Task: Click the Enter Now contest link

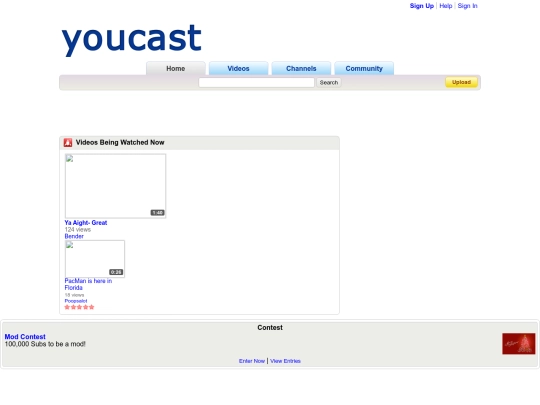Action: [x=252, y=361]
